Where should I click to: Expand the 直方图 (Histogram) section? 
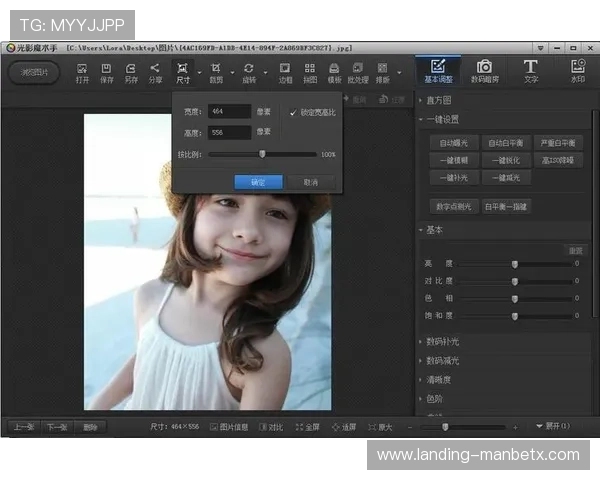pos(440,100)
